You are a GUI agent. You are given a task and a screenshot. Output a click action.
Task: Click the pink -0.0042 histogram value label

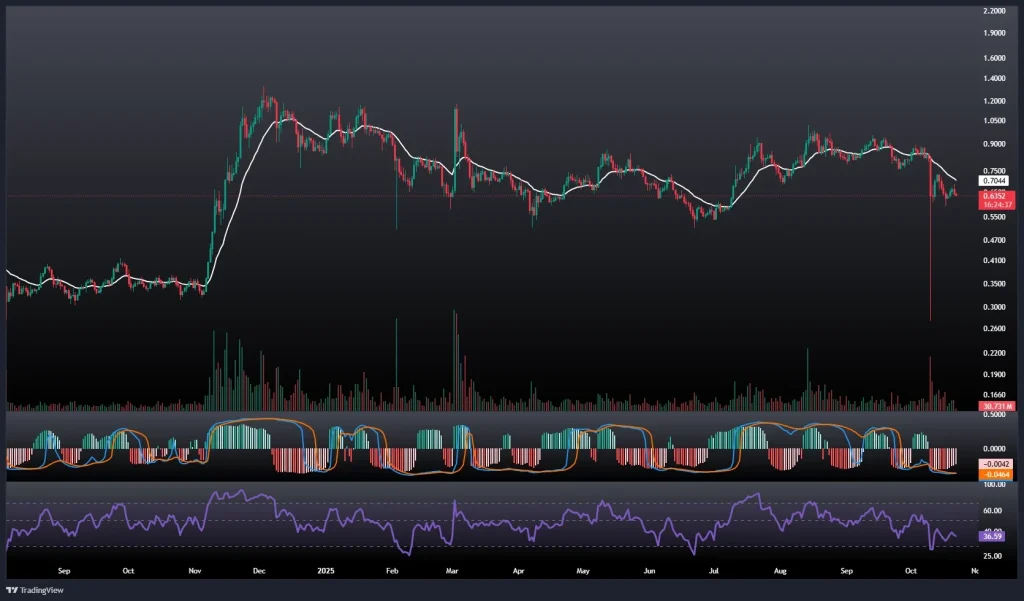[x=996, y=465]
